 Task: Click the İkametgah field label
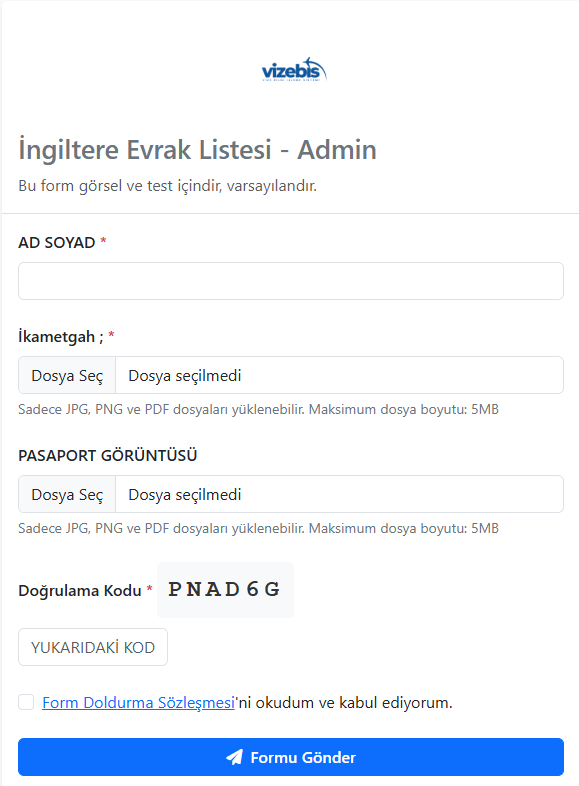[61, 336]
